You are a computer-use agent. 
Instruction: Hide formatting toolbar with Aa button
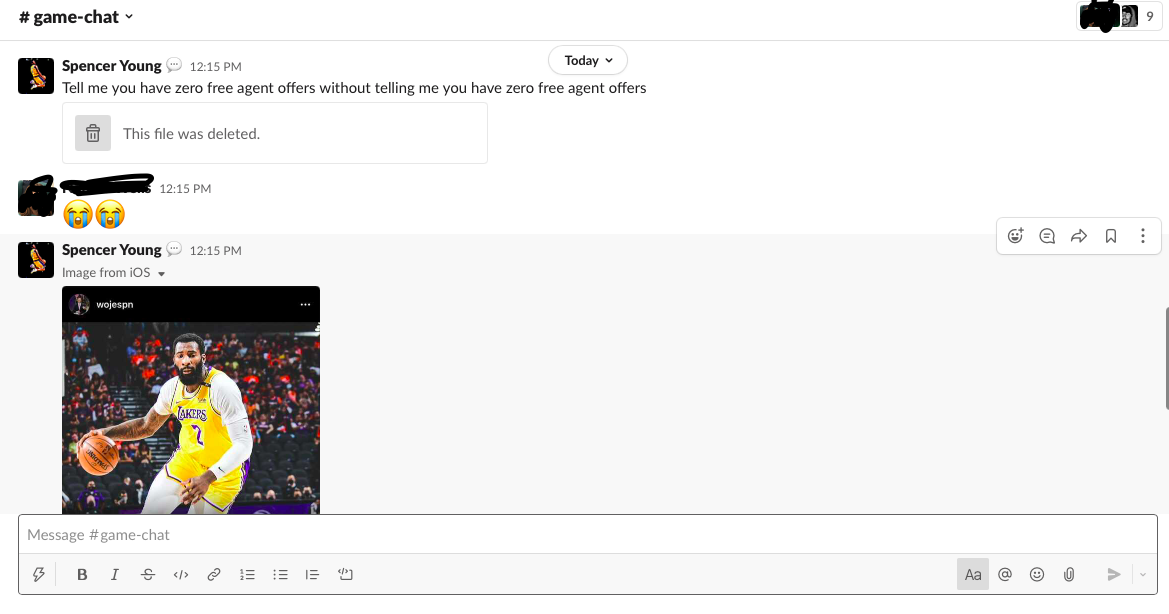click(x=973, y=575)
